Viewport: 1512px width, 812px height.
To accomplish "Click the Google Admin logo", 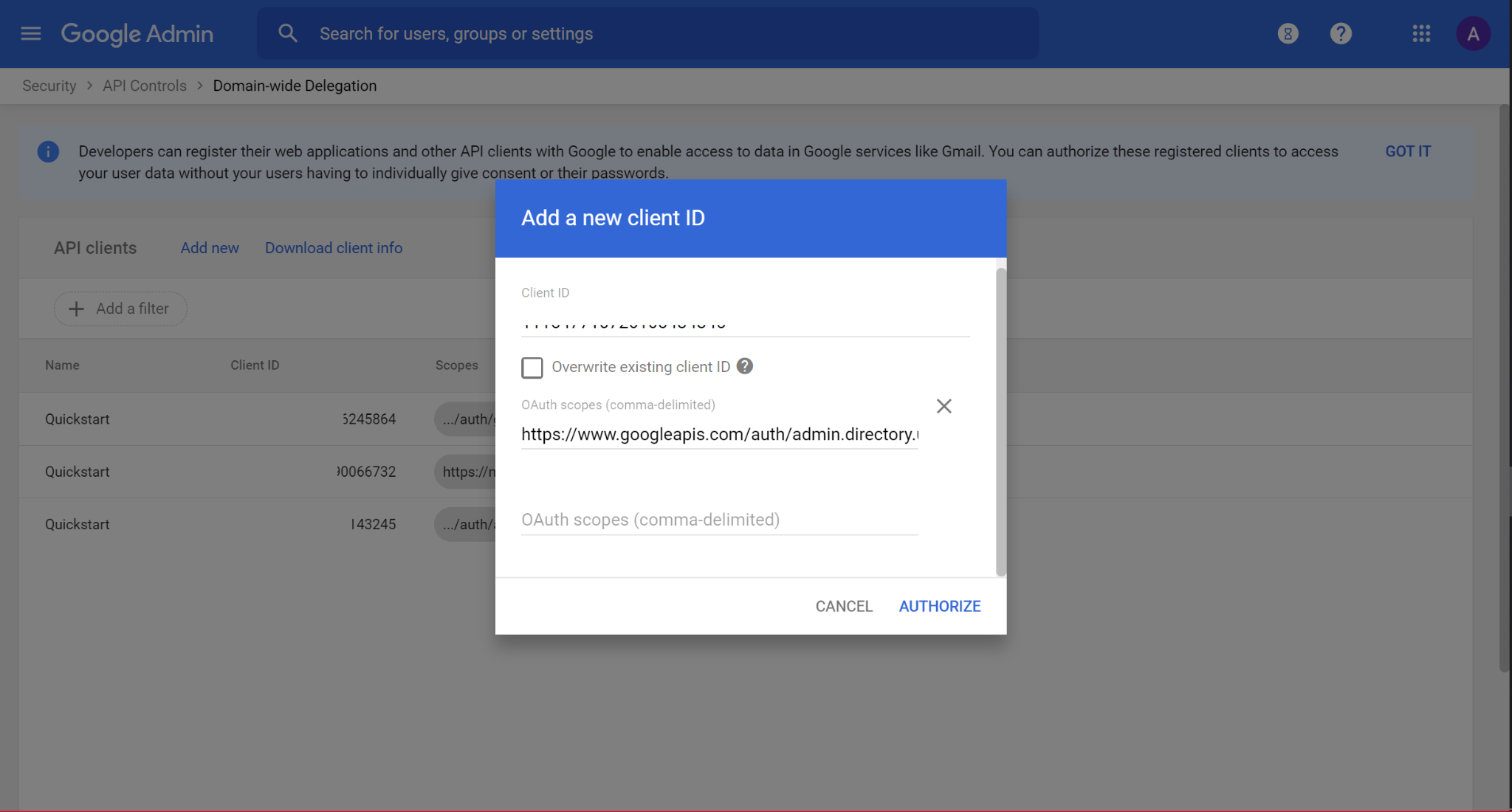I will click(x=137, y=34).
